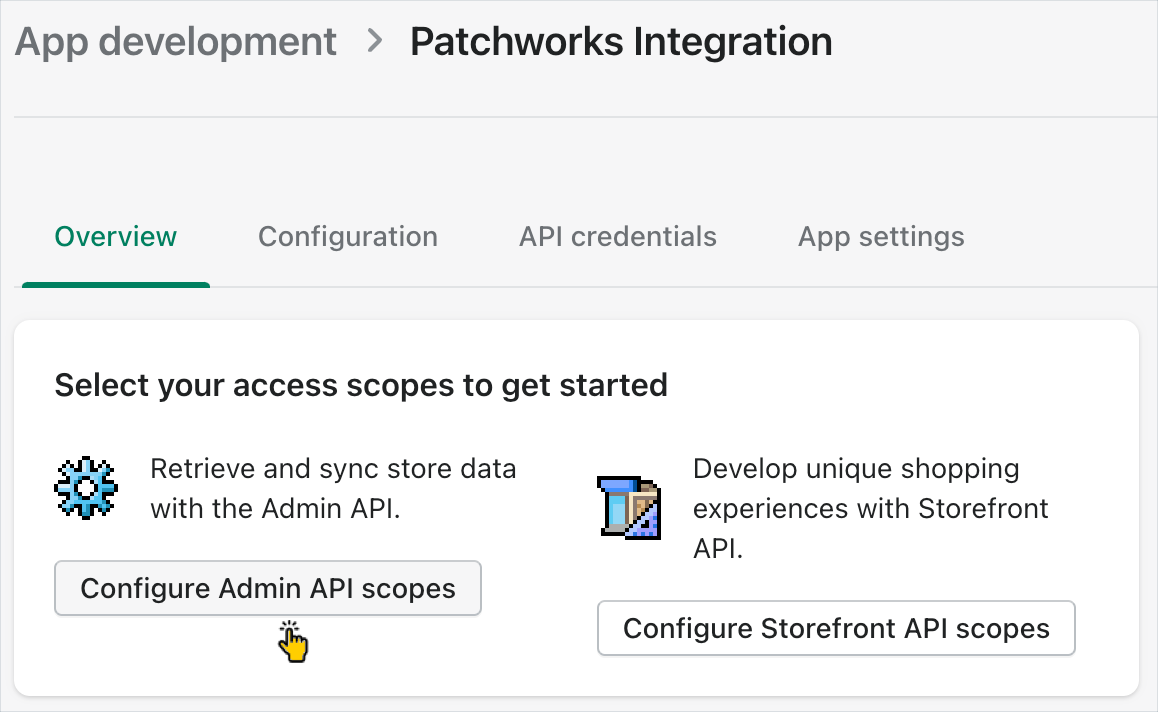Click the Patchworks Integration page title
The width and height of the screenshot is (1158, 712).
(x=621, y=42)
